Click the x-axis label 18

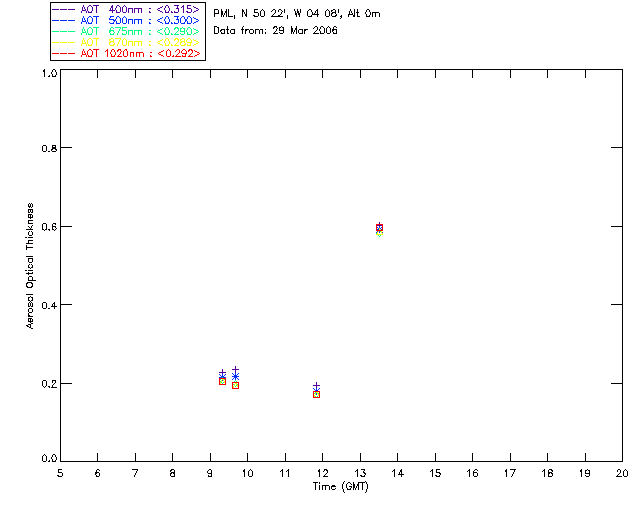click(x=547, y=473)
